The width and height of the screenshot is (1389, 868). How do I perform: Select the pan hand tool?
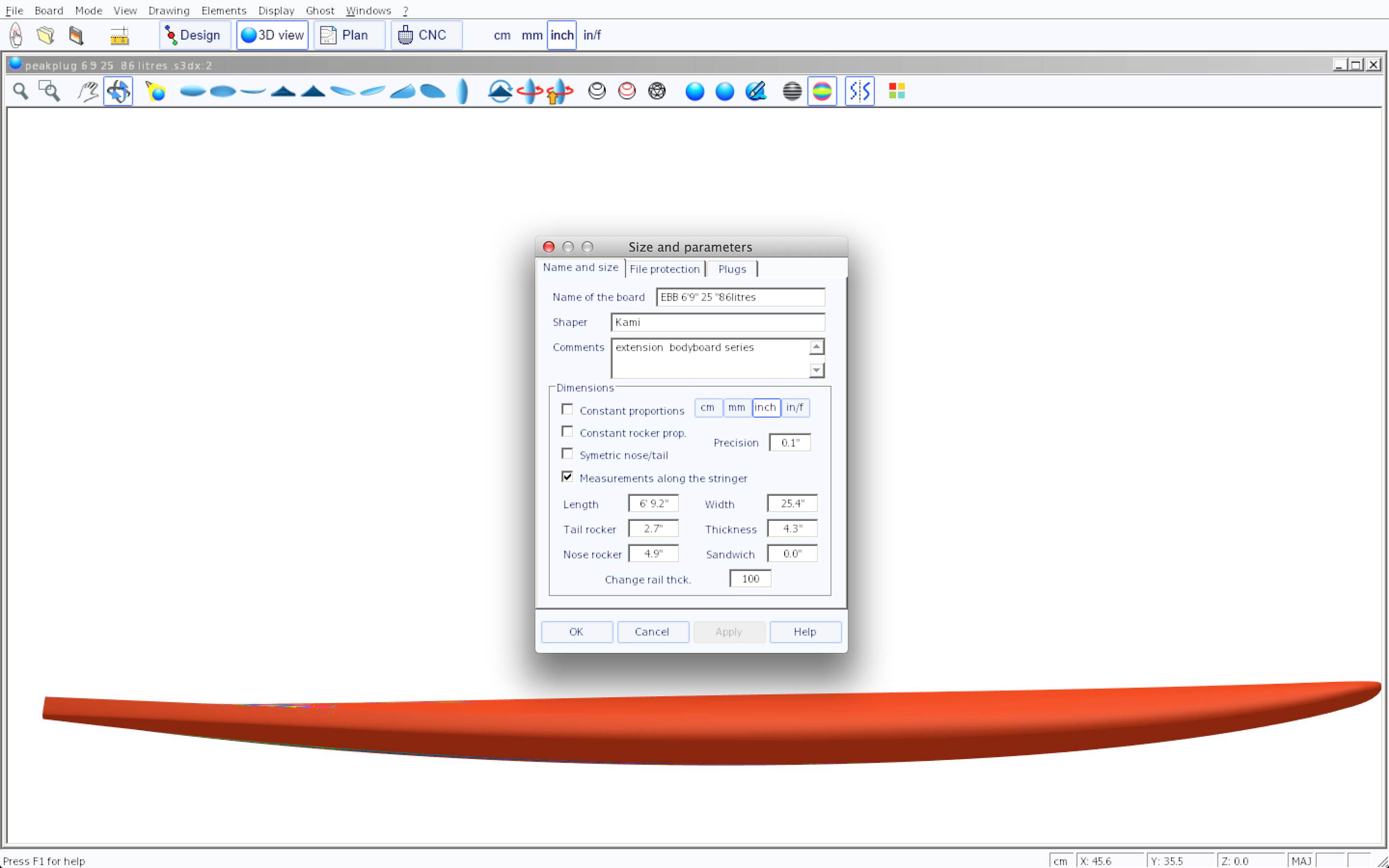(x=88, y=91)
